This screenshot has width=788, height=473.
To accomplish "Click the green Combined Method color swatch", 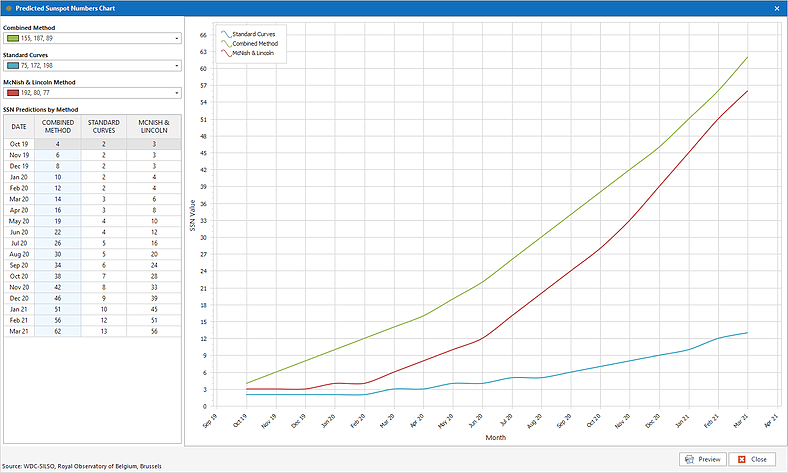I will tap(13, 38).
